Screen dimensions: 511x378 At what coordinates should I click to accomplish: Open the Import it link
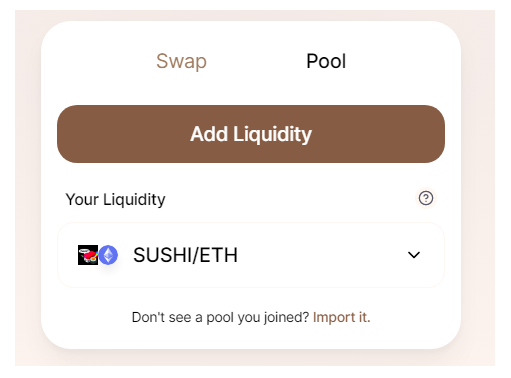pyautogui.click(x=342, y=317)
